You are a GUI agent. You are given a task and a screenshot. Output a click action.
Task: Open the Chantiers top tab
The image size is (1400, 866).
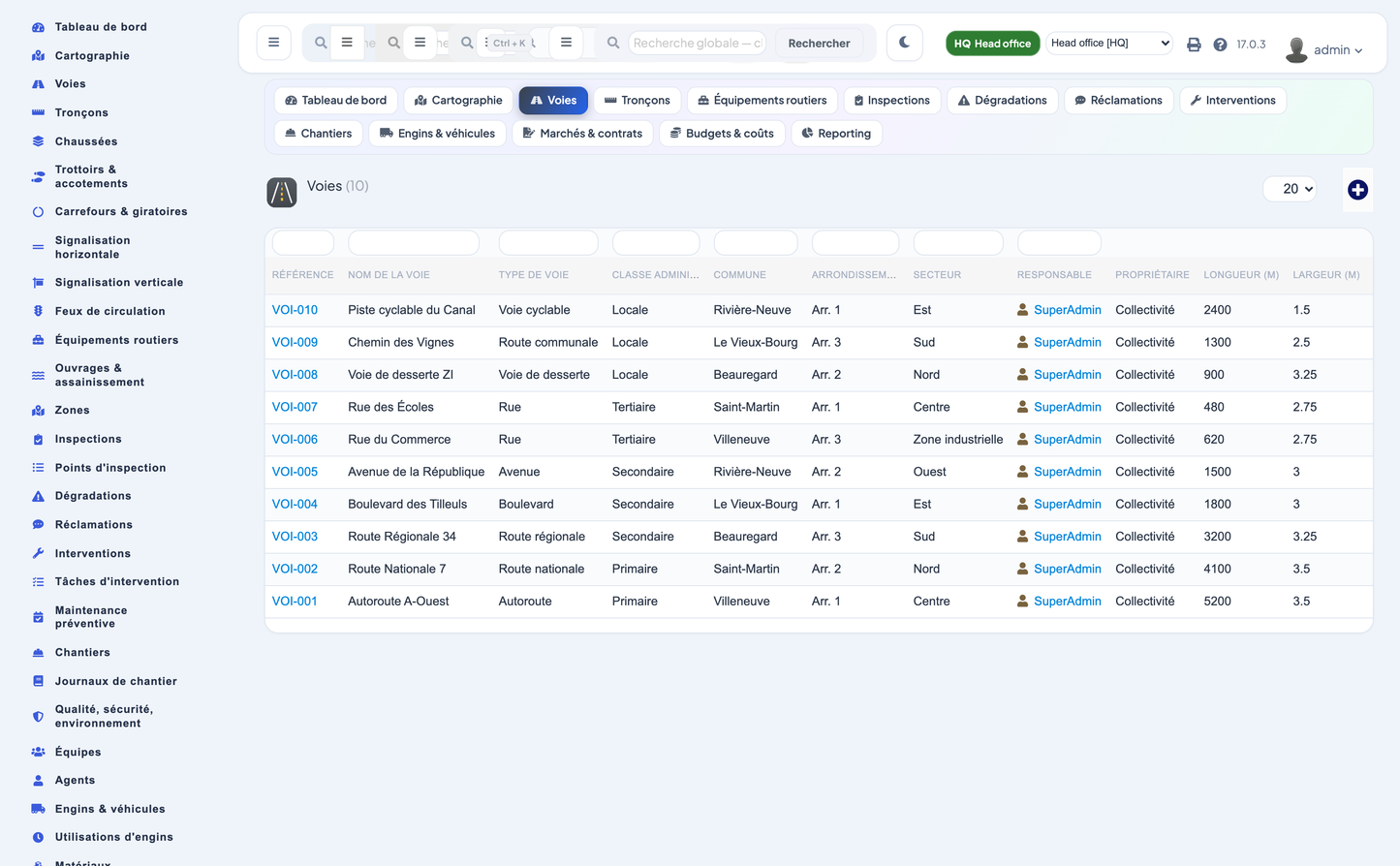(x=318, y=134)
